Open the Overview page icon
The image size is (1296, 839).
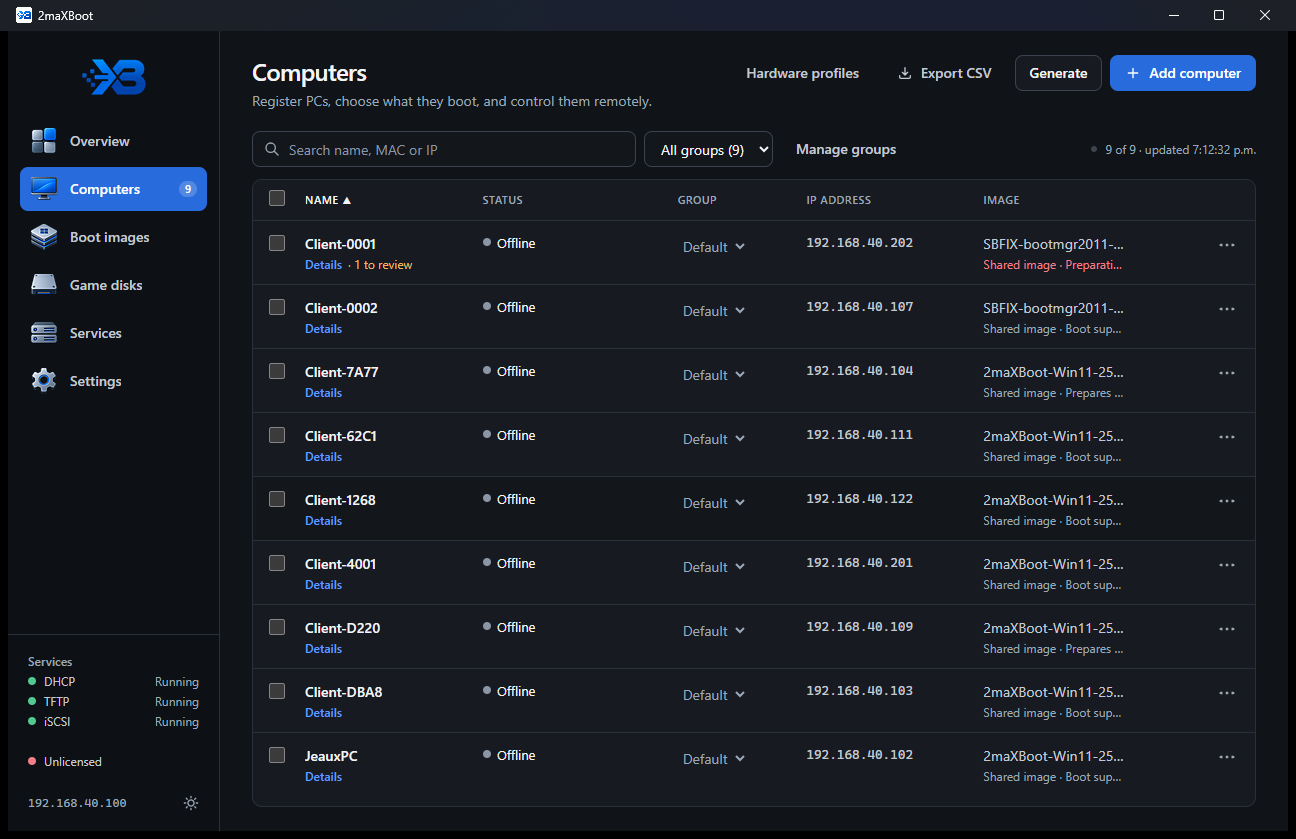click(44, 141)
